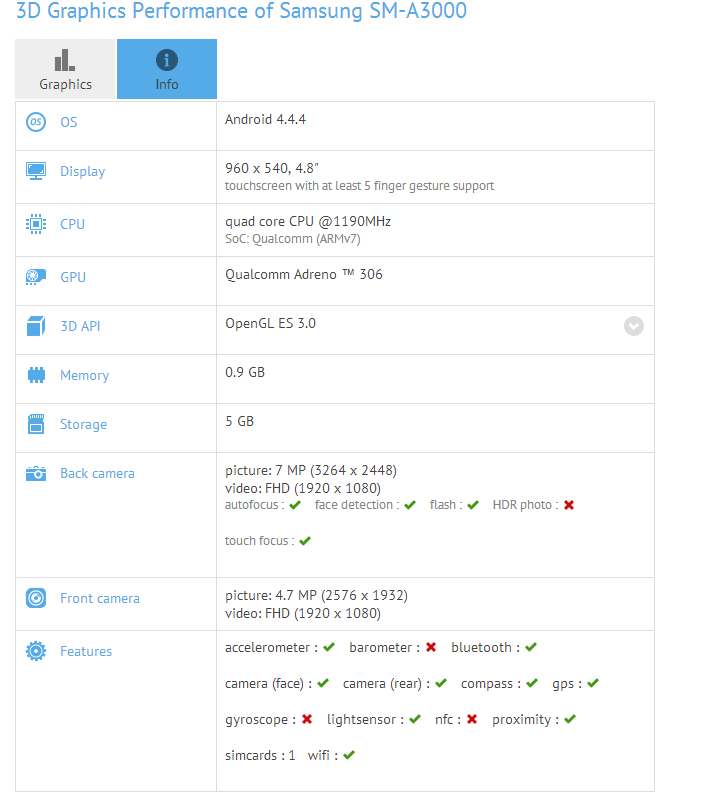Click the page title Samsung SM-A3000
This screenshot has height=797, width=713.
coord(242,12)
